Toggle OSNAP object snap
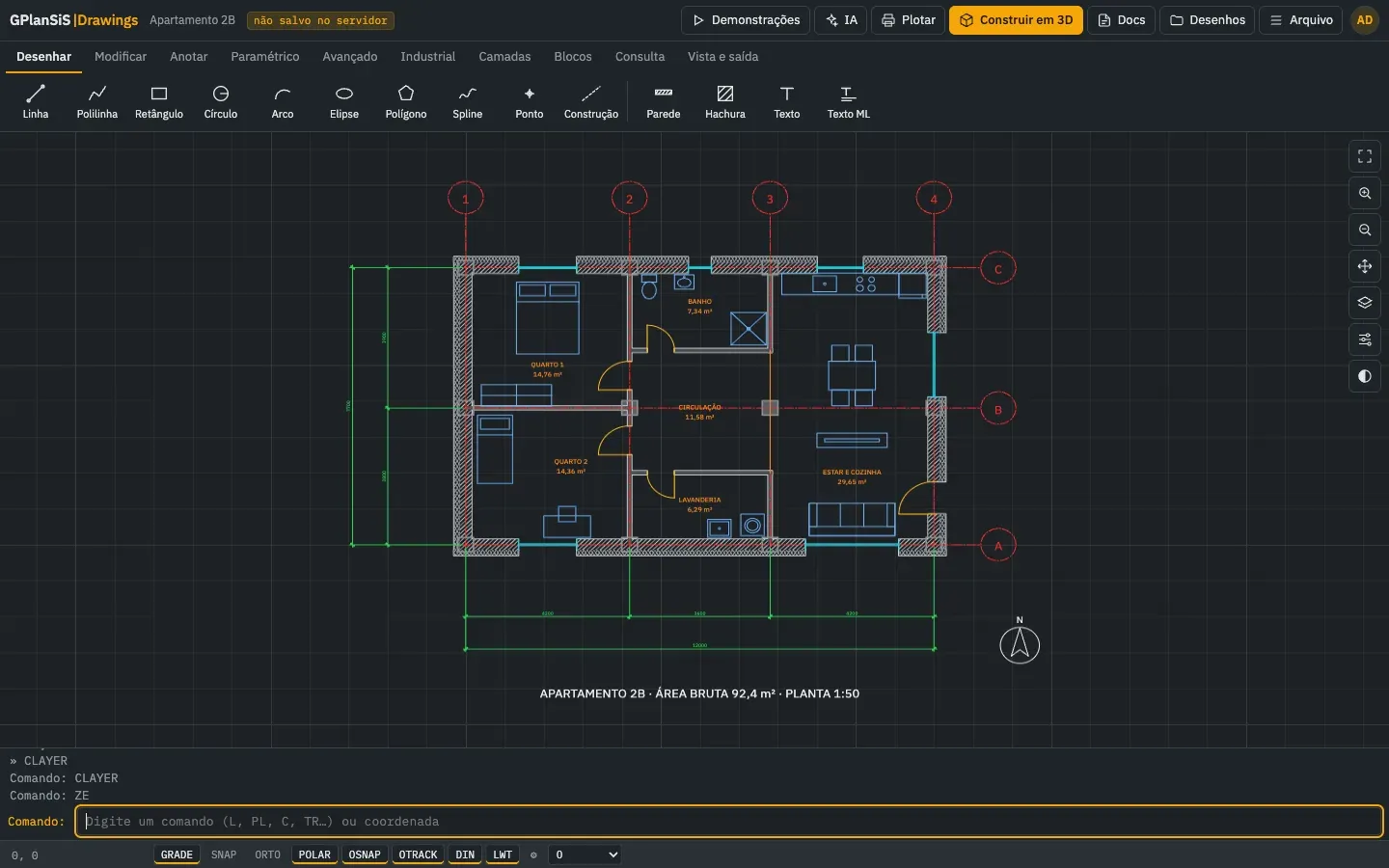The image size is (1389, 868). 365,854
